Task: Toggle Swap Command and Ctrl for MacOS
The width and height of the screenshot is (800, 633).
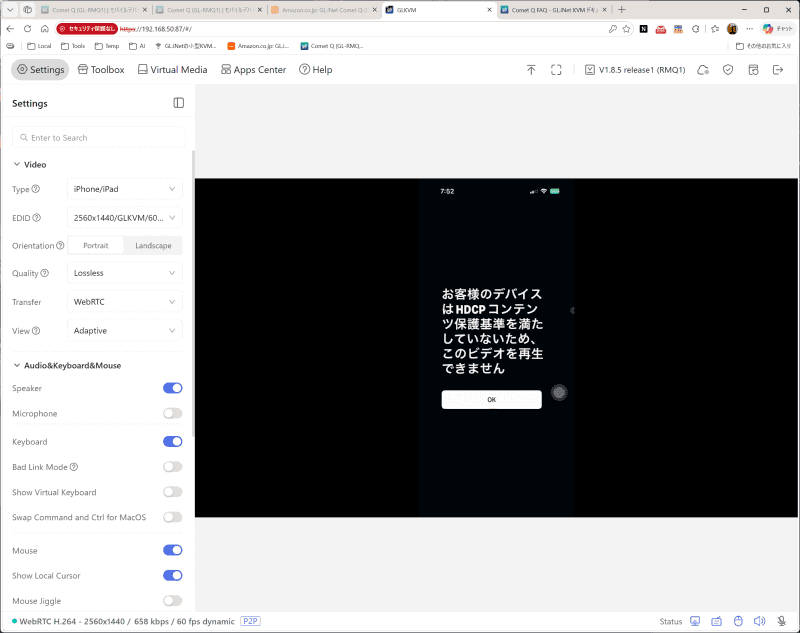Action: click(x=172, y=517)
